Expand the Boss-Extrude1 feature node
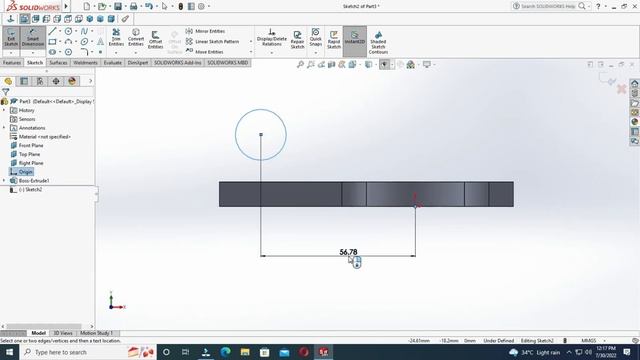 point(4,180)
